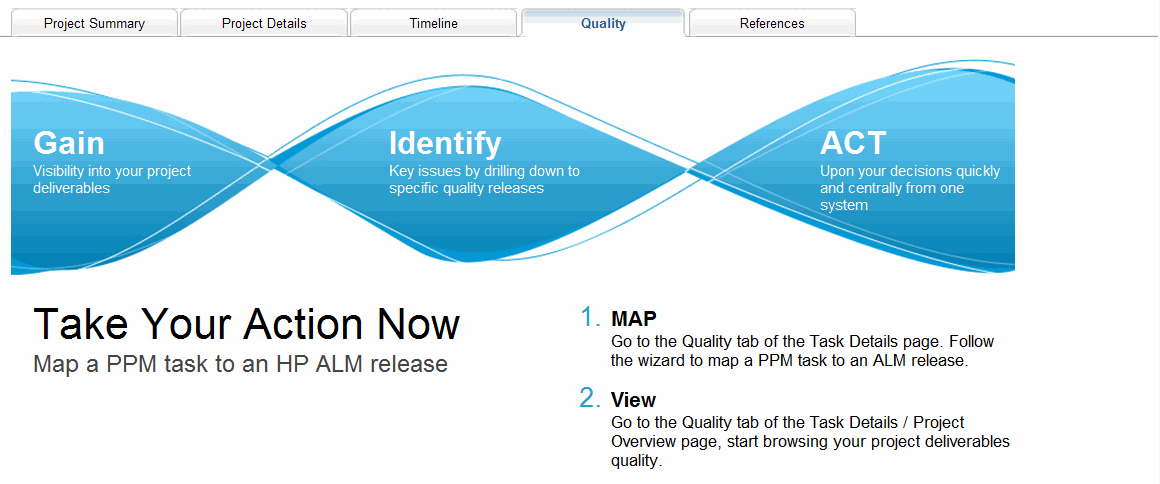Viewport: 1160px width, 484px height.
Task: Click 'Upon your decisions quickly' text
Action: point(909,171)
